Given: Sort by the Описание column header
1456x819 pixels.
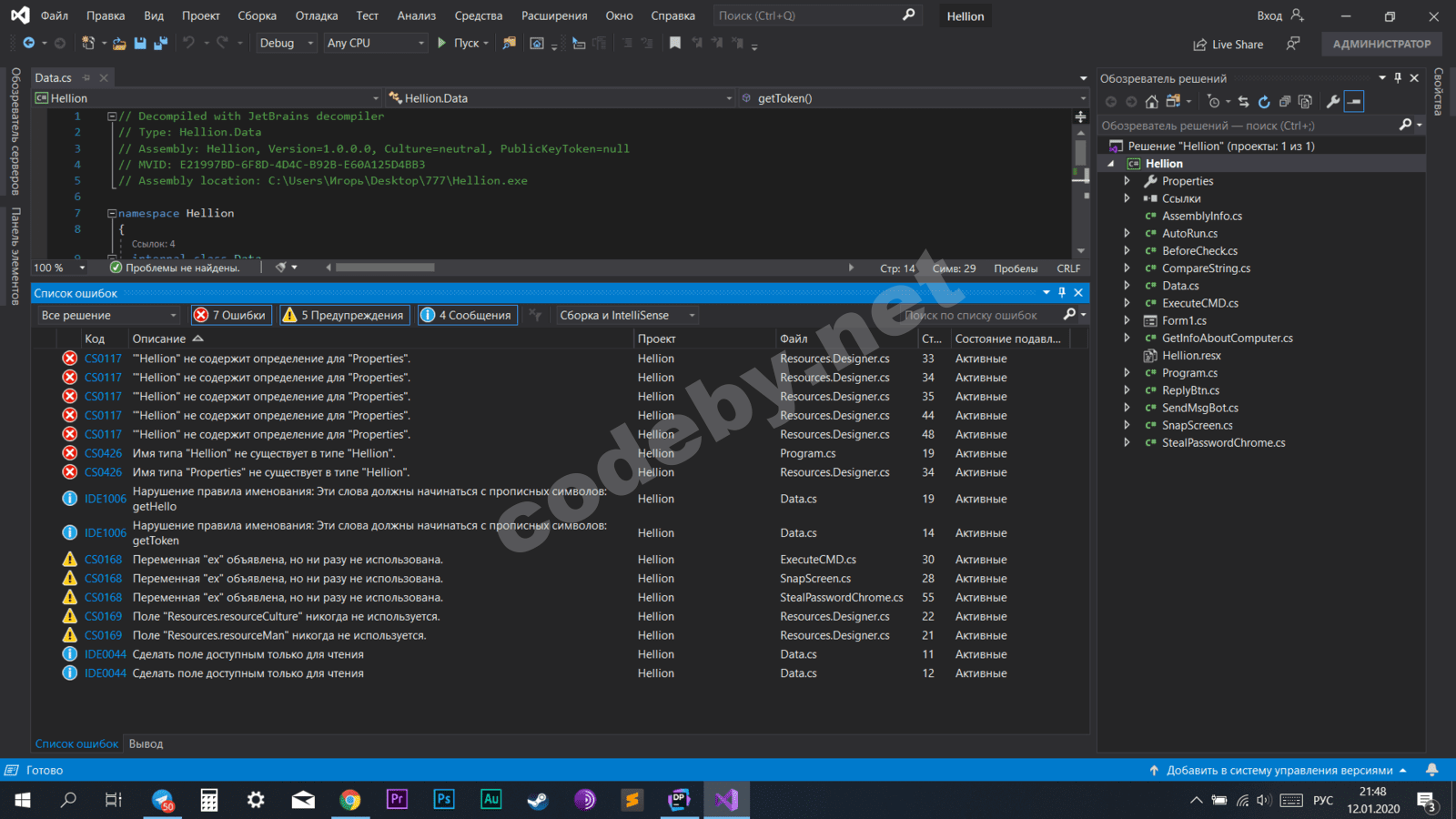Looking at the screenshot, I should point(381,339).
